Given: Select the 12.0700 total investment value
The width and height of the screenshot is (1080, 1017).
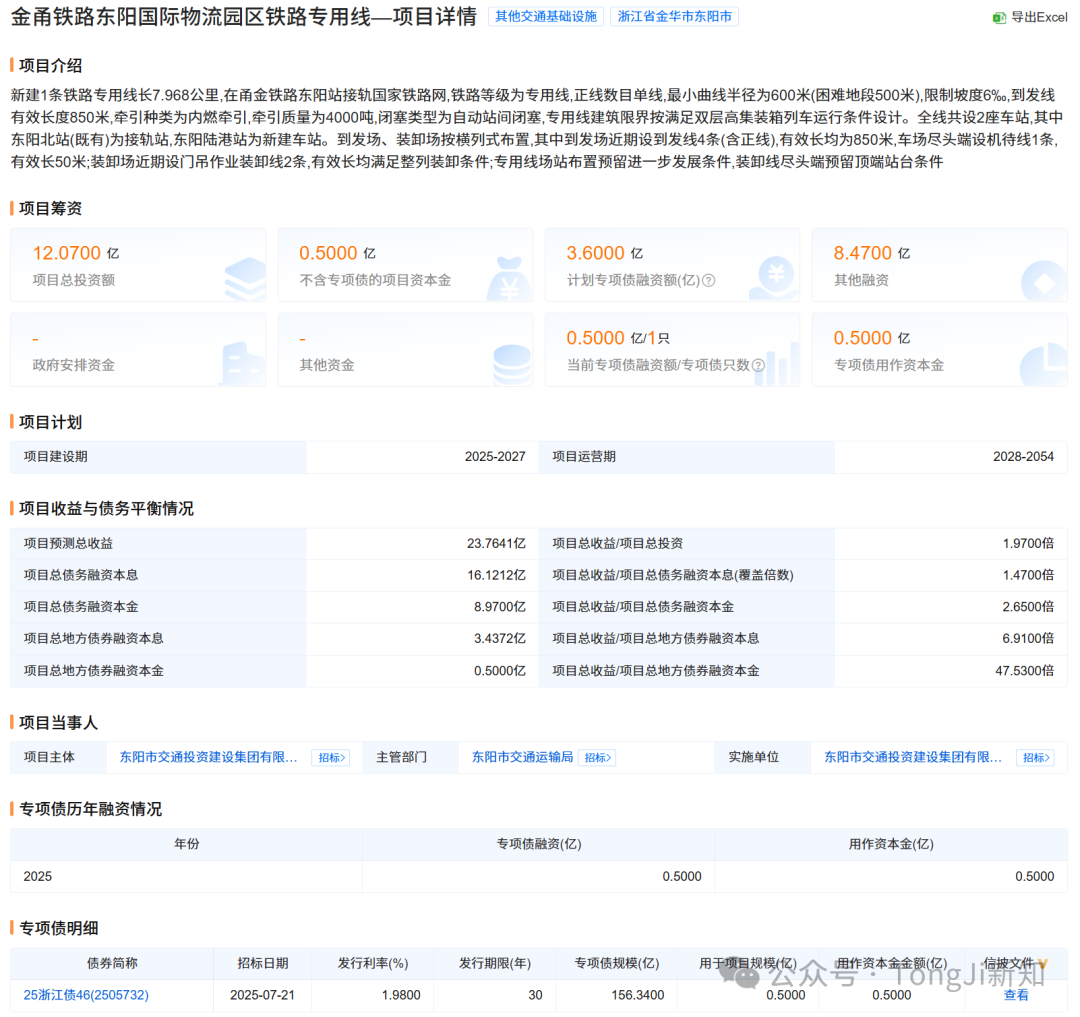Looking at the screenshot, I should tap(67, 253).
